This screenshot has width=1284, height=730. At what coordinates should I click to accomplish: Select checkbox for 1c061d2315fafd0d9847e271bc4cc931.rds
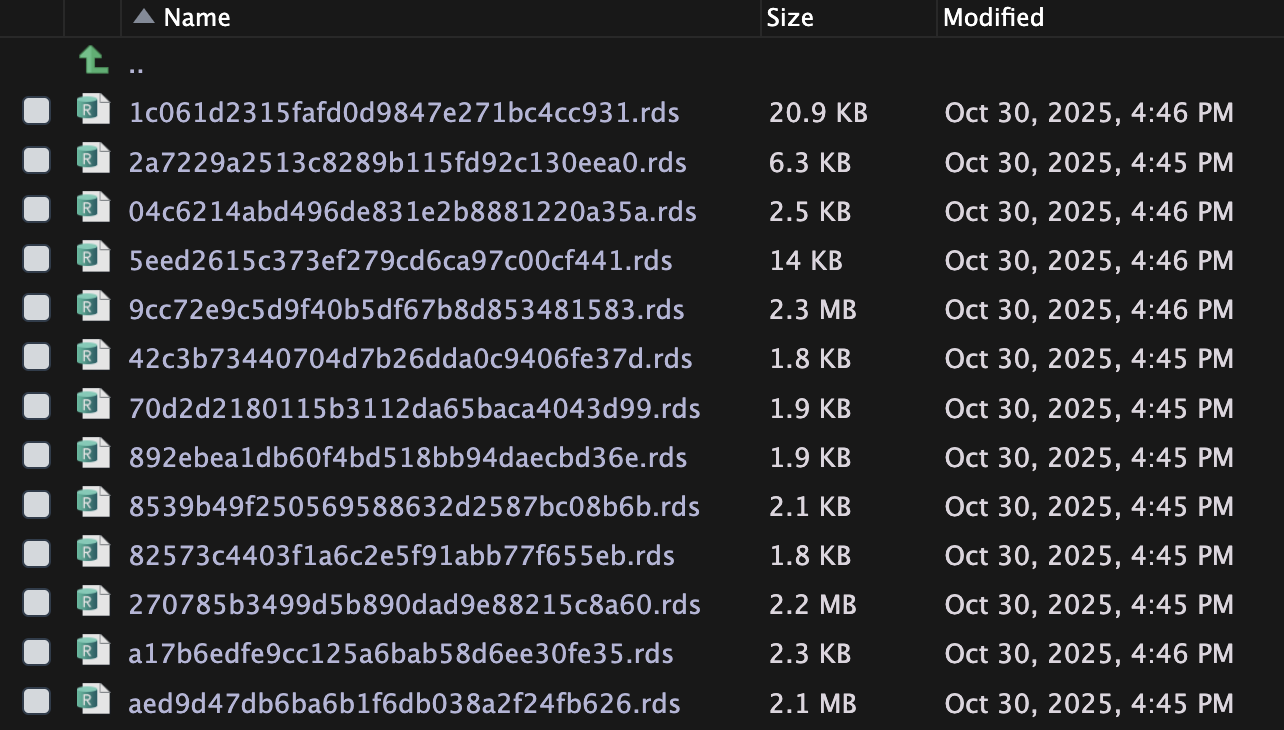pyautogui.click(x=37, y=112)
